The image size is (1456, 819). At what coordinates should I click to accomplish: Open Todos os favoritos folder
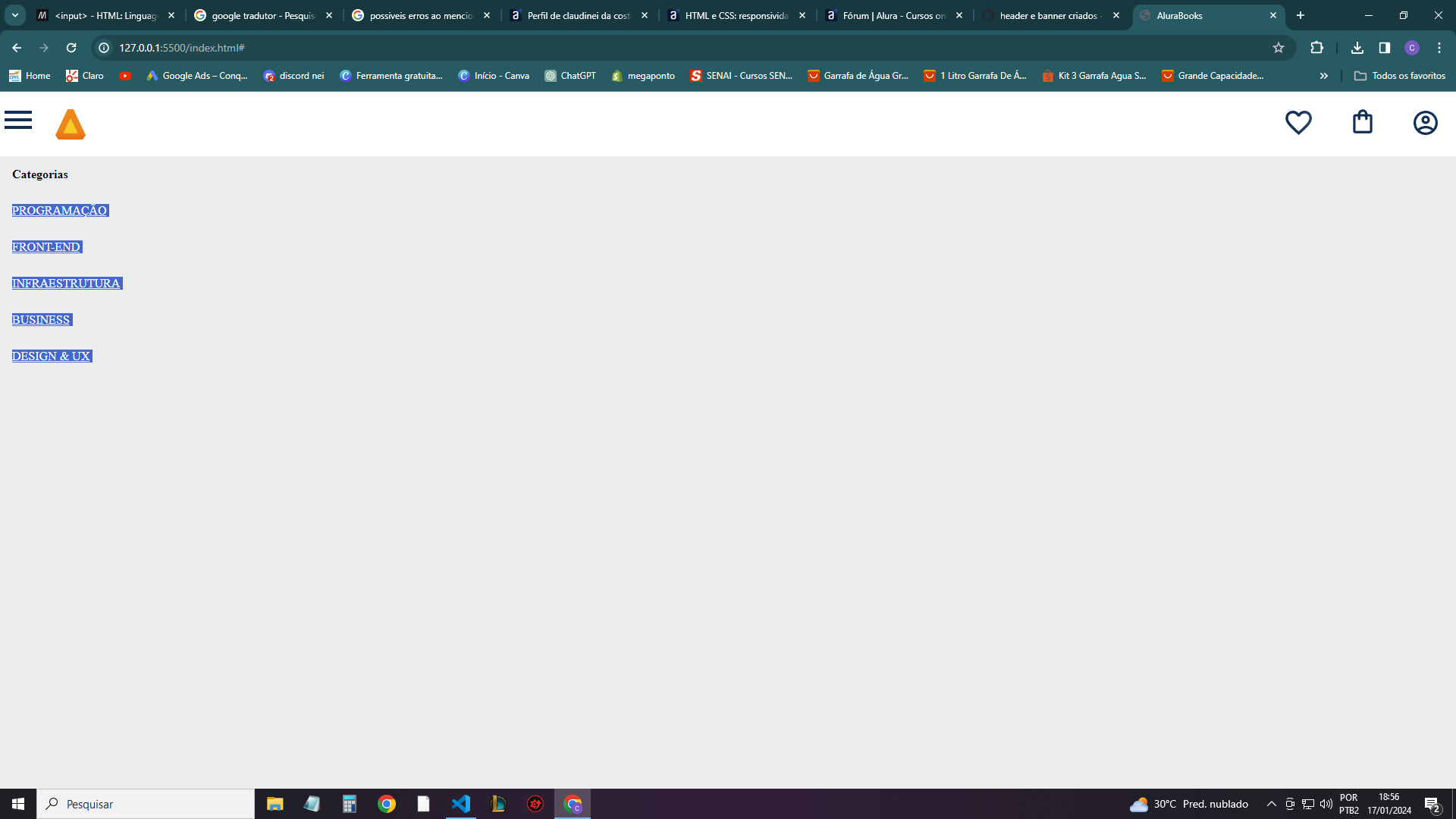[x=1400, y=76]
